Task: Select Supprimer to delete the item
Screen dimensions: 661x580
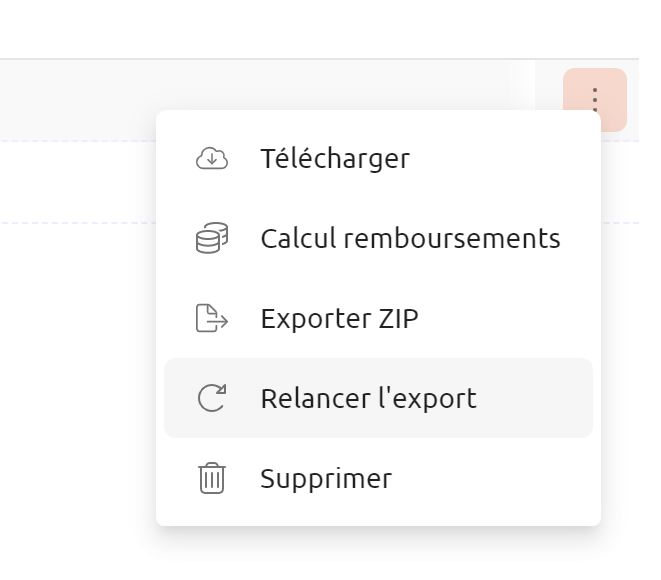Action: pyautogui.click(x=378, y=478)
